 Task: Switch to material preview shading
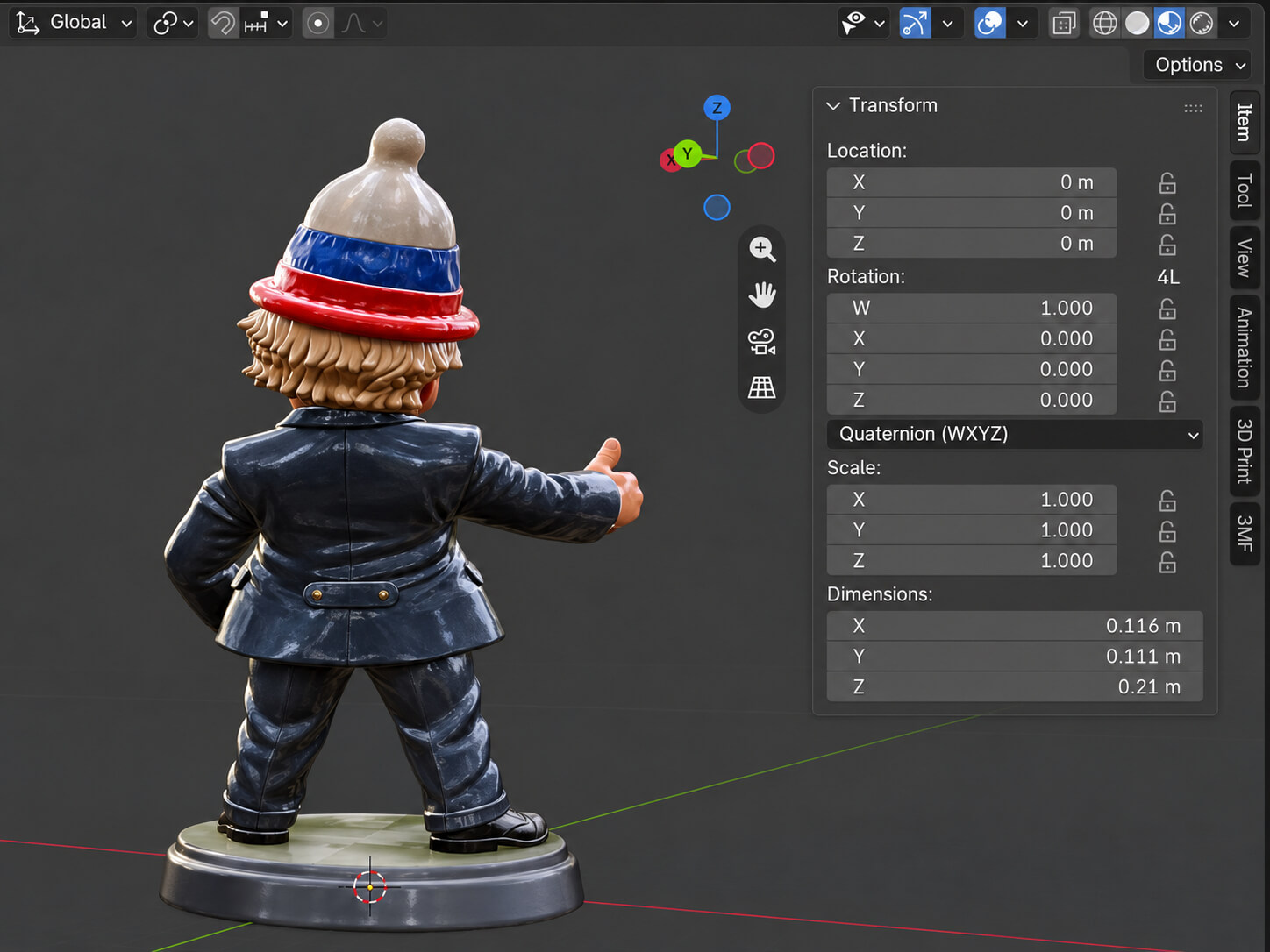(x=1169, y=23)
